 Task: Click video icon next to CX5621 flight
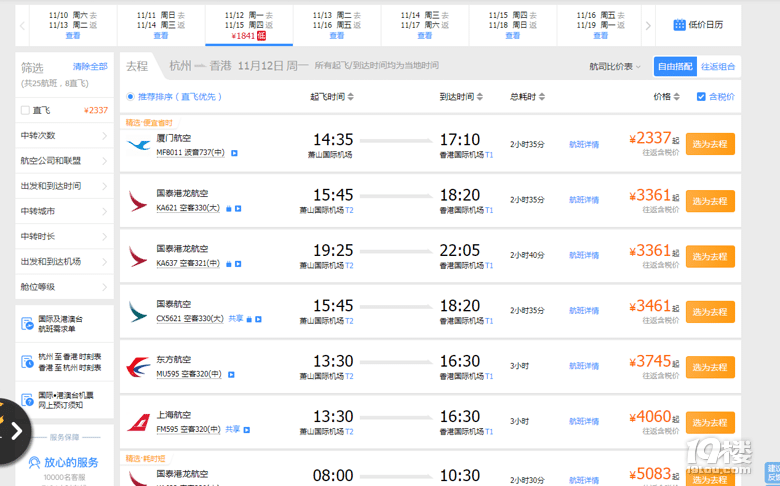(259, 319)
